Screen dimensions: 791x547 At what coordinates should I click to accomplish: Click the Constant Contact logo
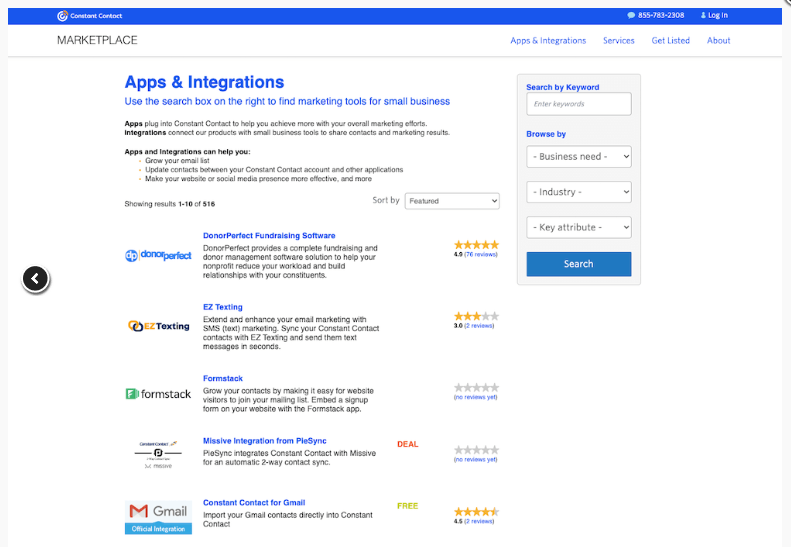point(89,16)
